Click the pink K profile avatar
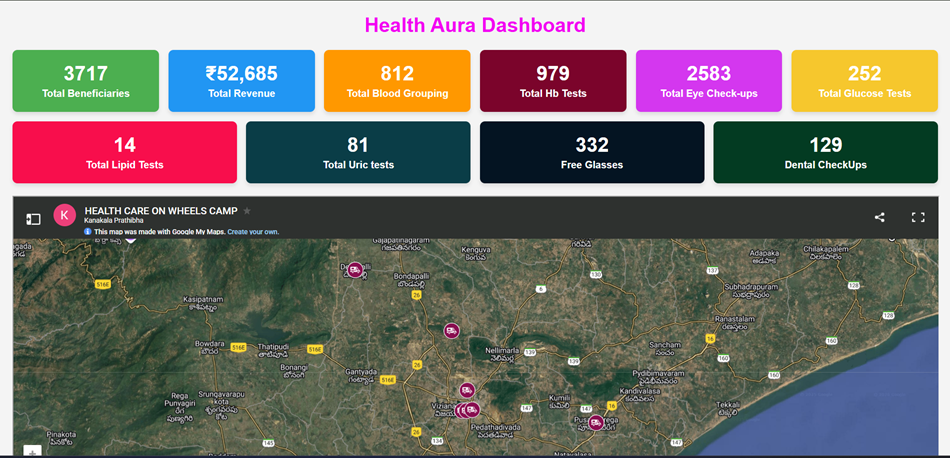 tap(64, 215)
